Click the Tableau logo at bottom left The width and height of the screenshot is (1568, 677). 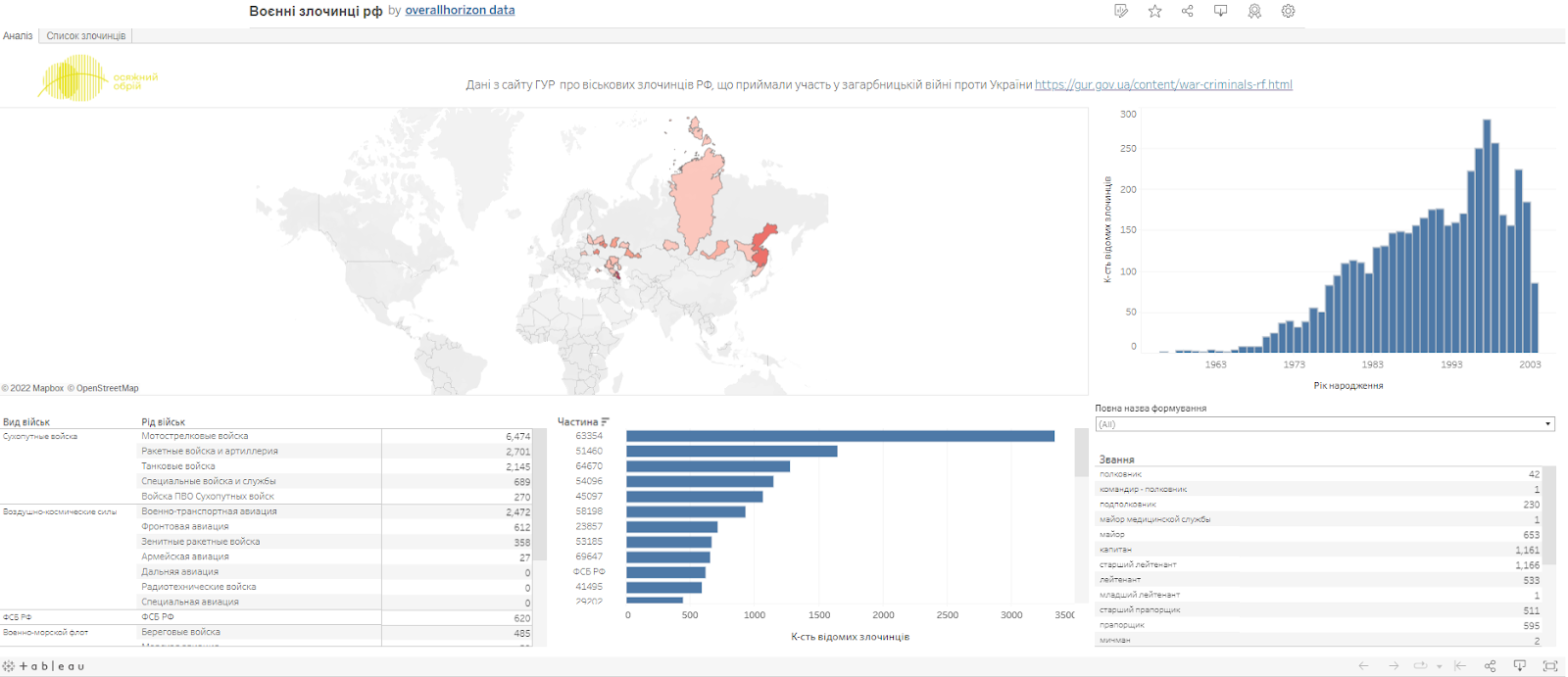[44, 666]
